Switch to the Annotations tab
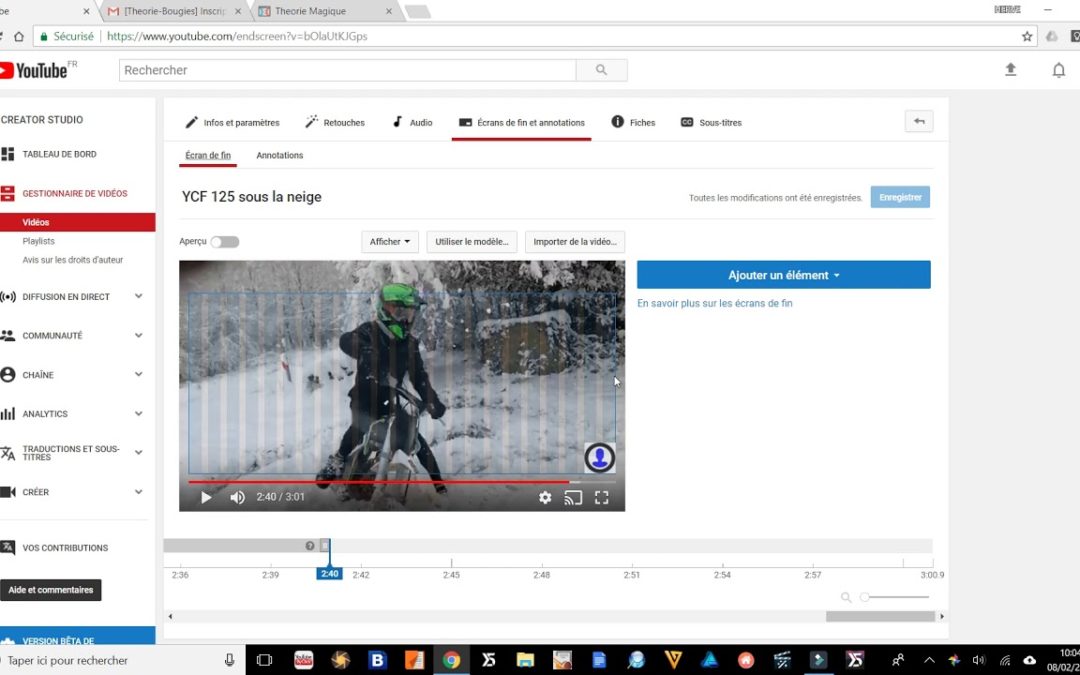The width and height of the screenshot is (1080, 675). point(279,155)
